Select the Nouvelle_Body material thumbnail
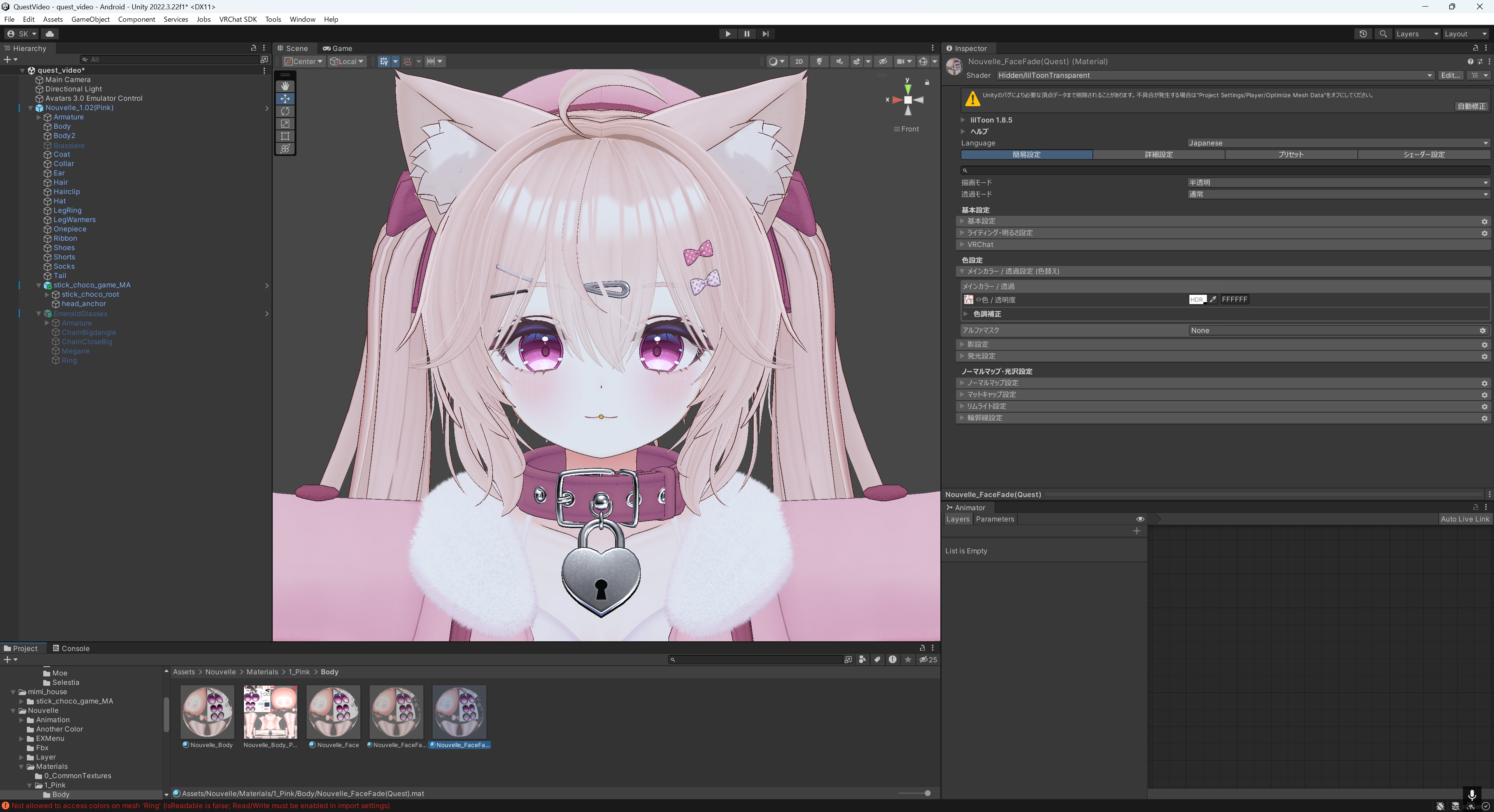This screenshot has height=812, width=1494. tap(207, 712)
